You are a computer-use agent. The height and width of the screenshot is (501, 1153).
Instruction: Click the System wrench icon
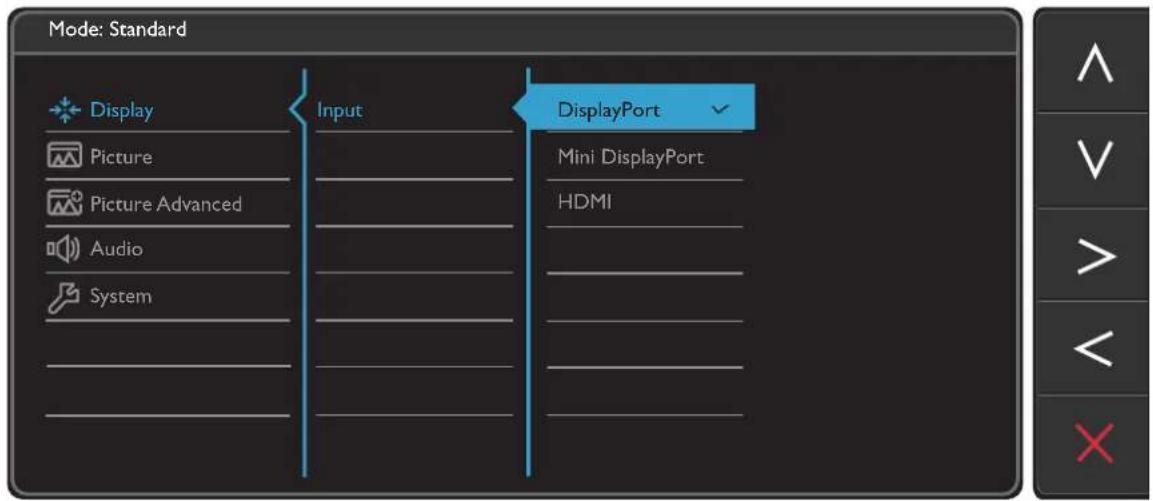pos(65,296)
